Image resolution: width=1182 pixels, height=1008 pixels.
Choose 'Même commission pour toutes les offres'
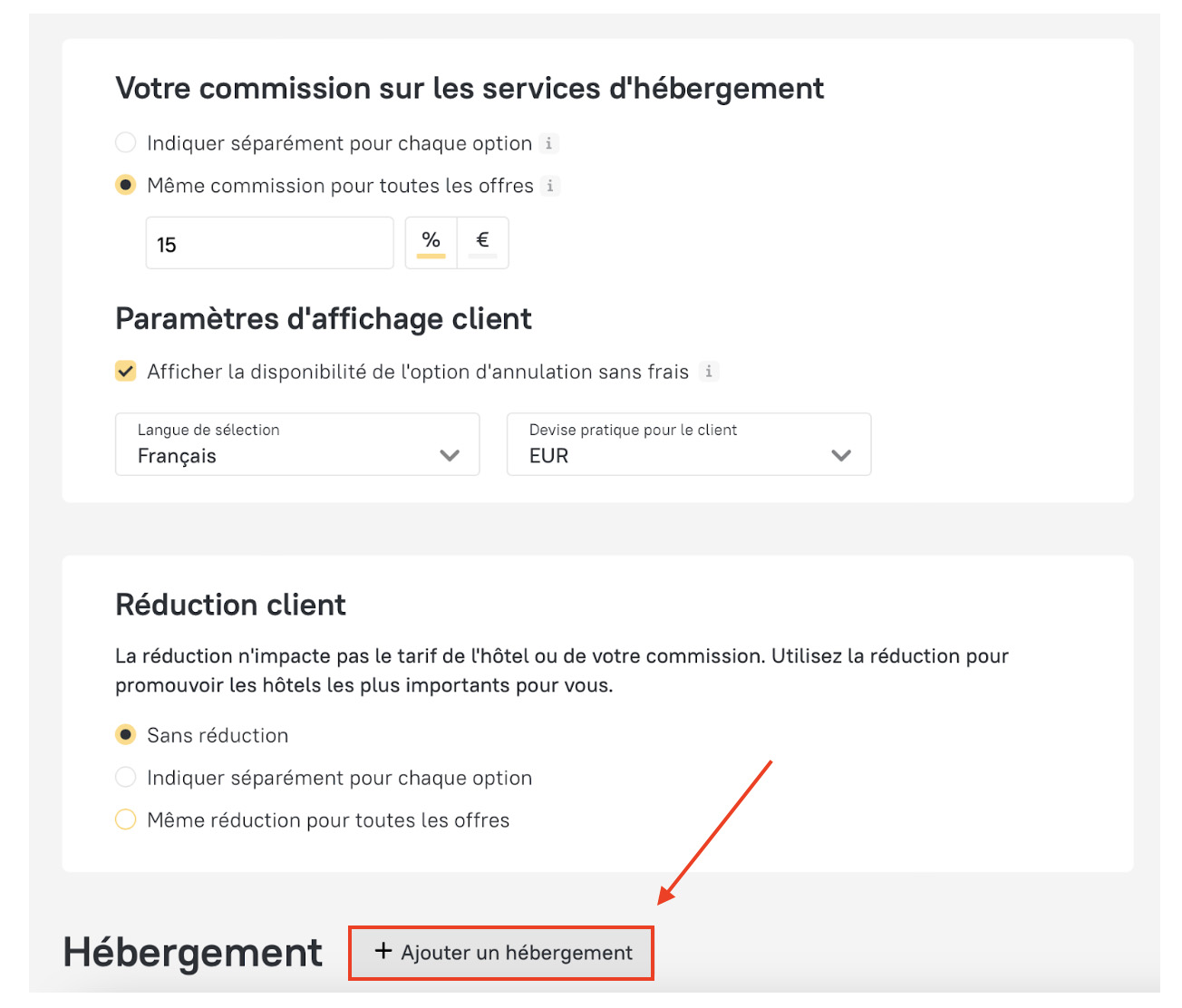coord(126,186)
